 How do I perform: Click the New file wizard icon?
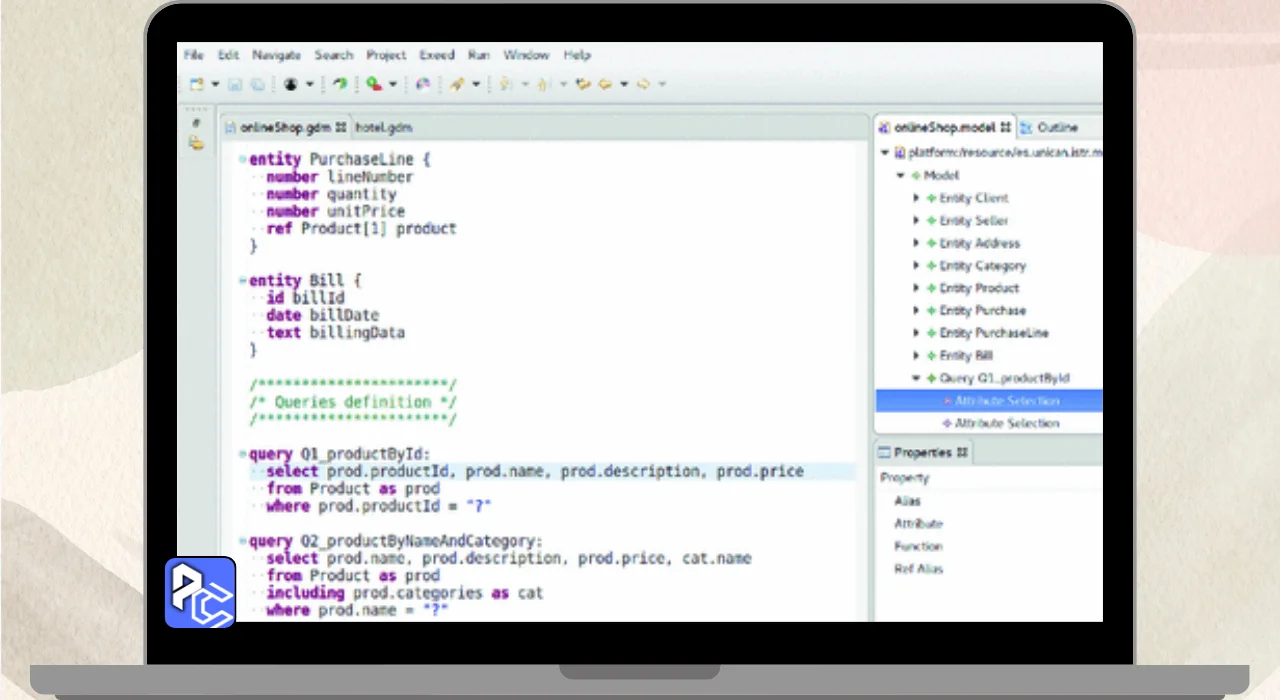pos(196,85)
